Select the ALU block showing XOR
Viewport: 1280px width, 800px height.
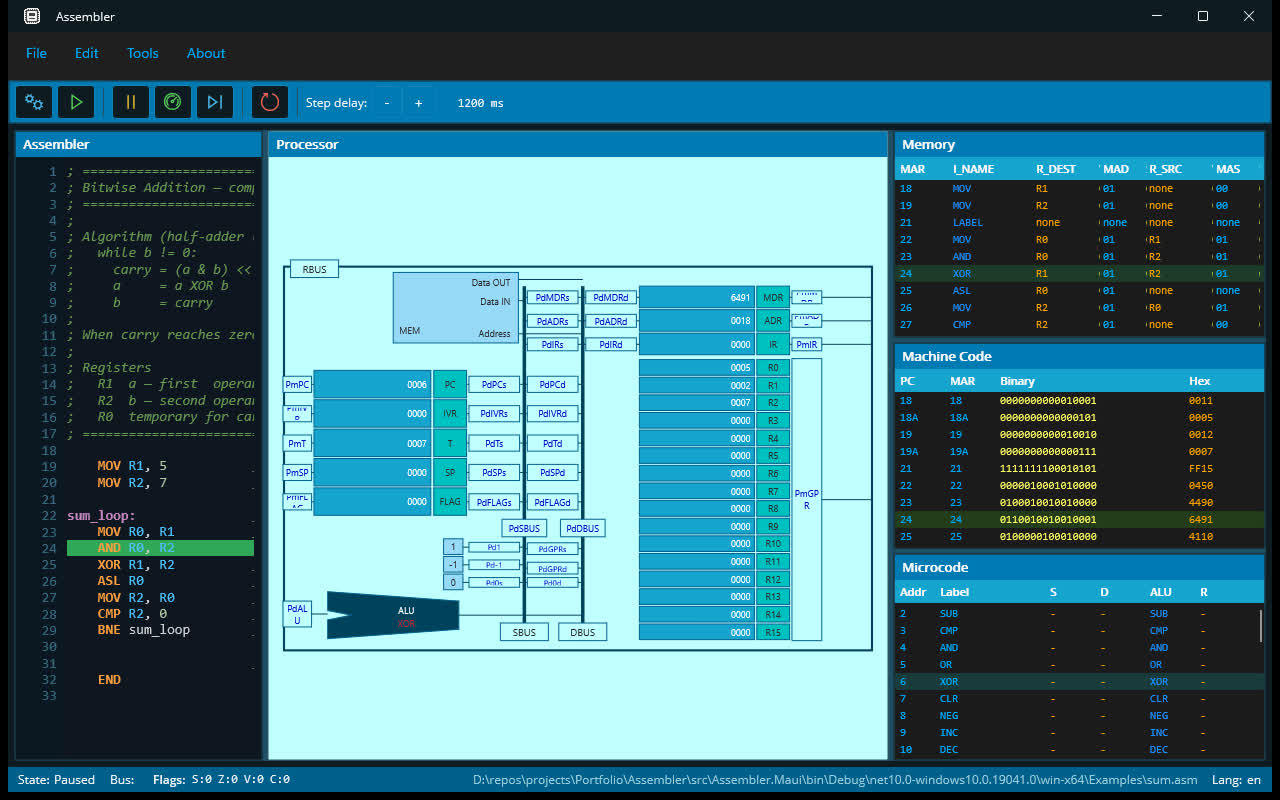point(393,615)
